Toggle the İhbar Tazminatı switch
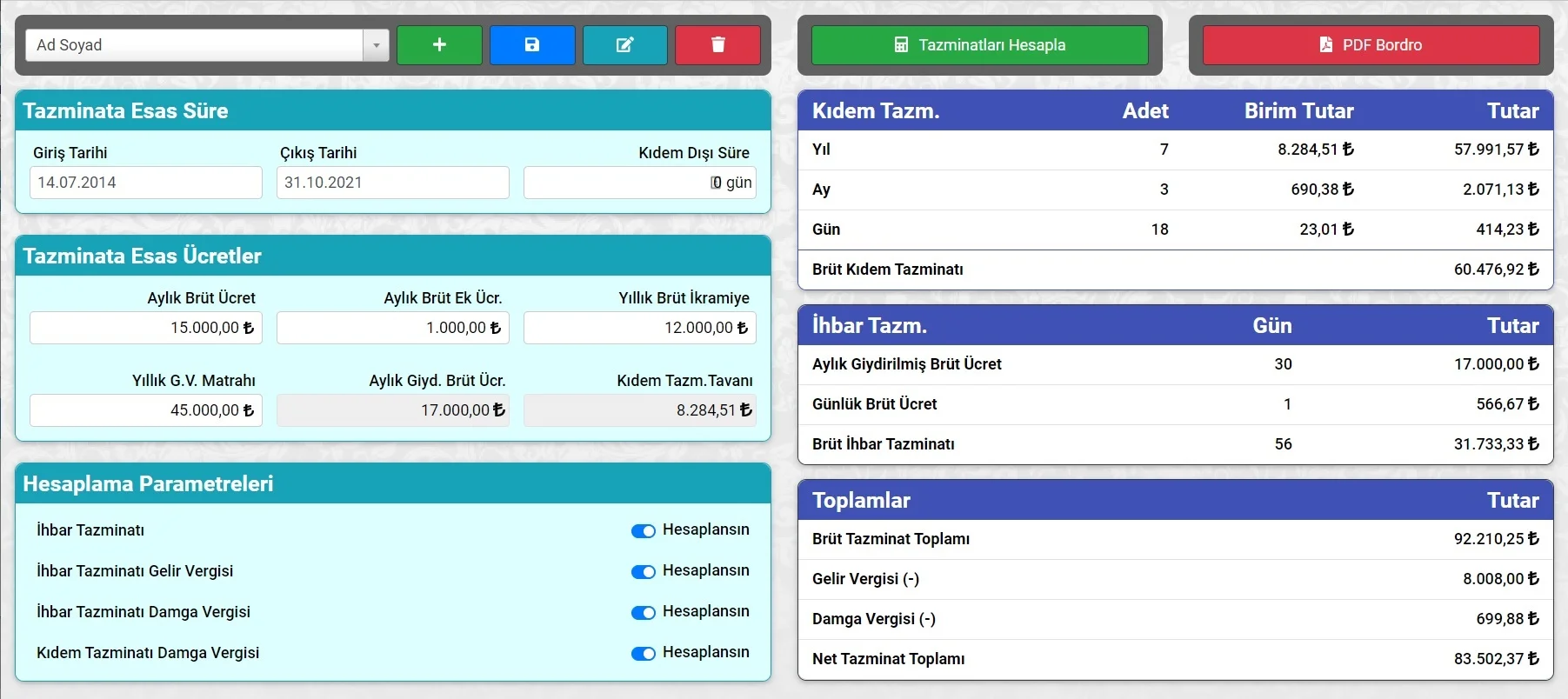1568x699 pixels. click(x=644, y=531)
